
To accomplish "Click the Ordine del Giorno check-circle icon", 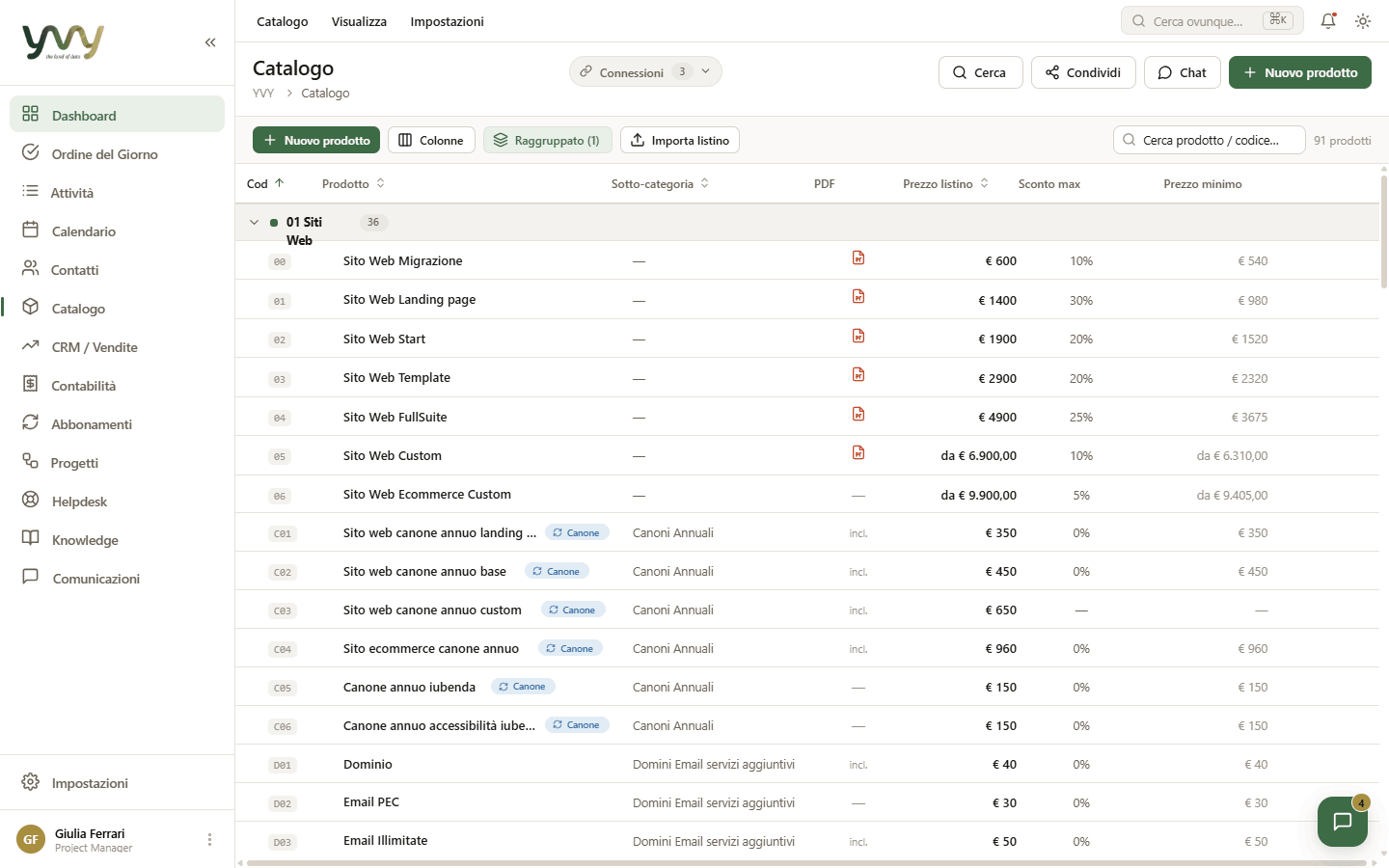I will (x=31, y=152).
